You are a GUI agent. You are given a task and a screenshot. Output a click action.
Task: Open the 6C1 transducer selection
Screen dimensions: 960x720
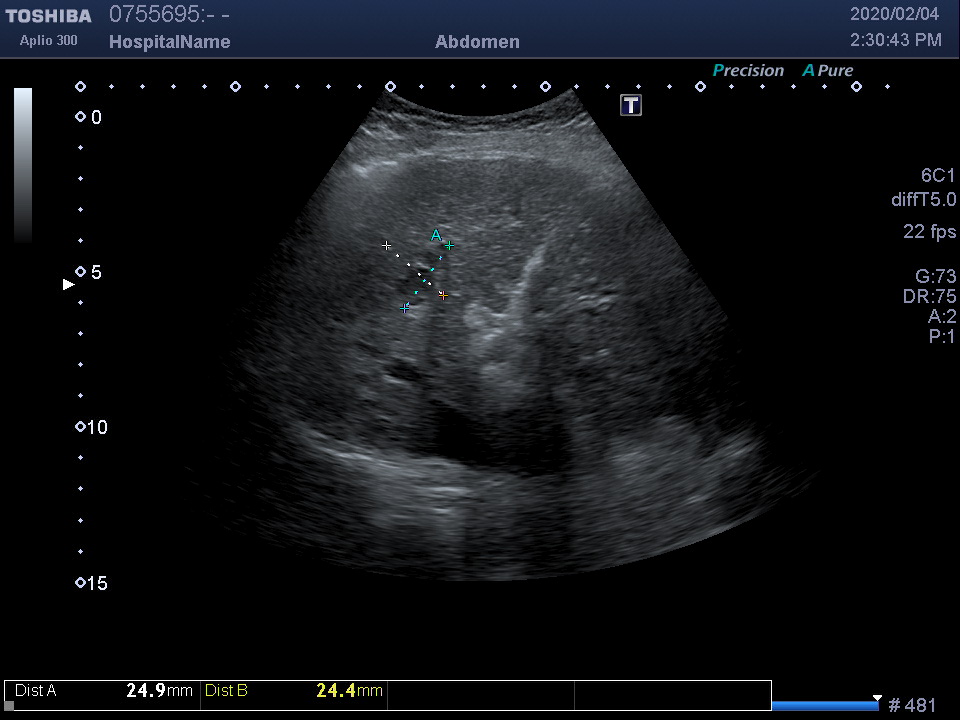tap(938, 176)
